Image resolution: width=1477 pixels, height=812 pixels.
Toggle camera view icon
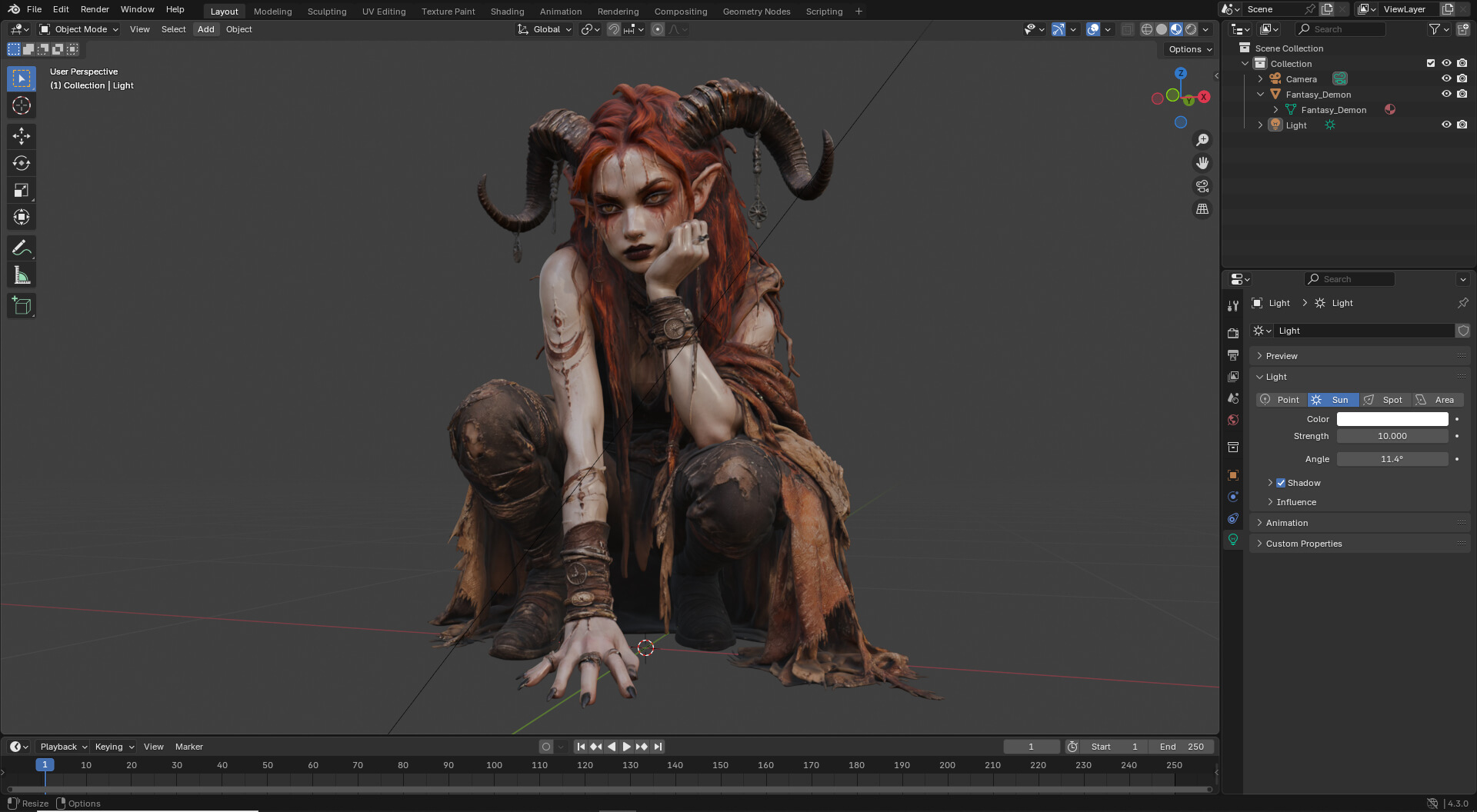(x=1202, y=186)
